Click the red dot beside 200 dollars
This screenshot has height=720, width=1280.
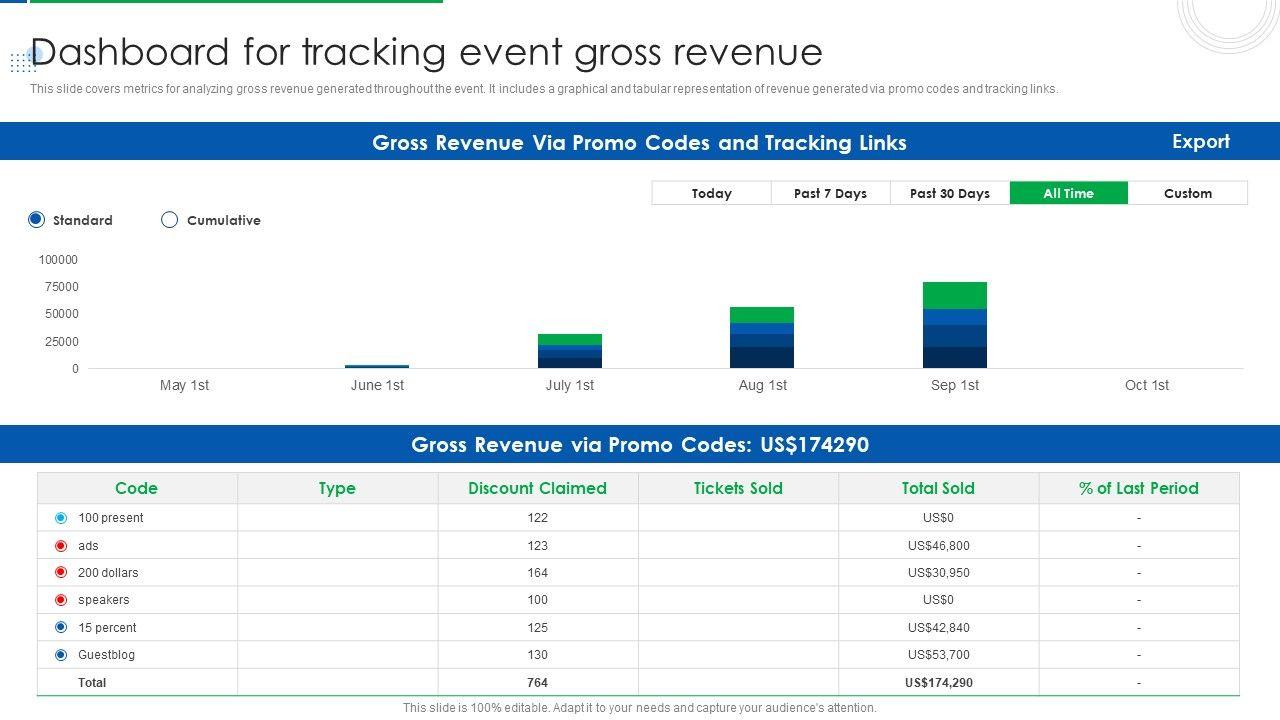[61, 573]
